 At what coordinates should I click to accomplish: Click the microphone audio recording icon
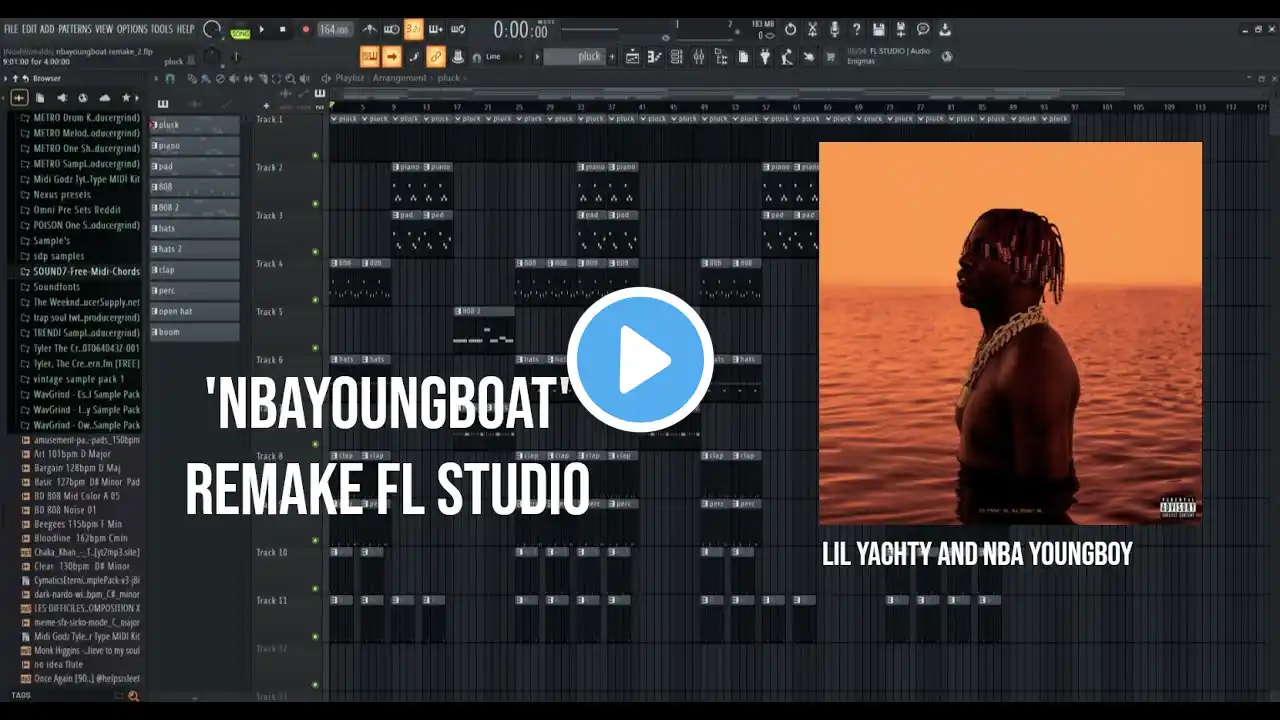(834, 30)
